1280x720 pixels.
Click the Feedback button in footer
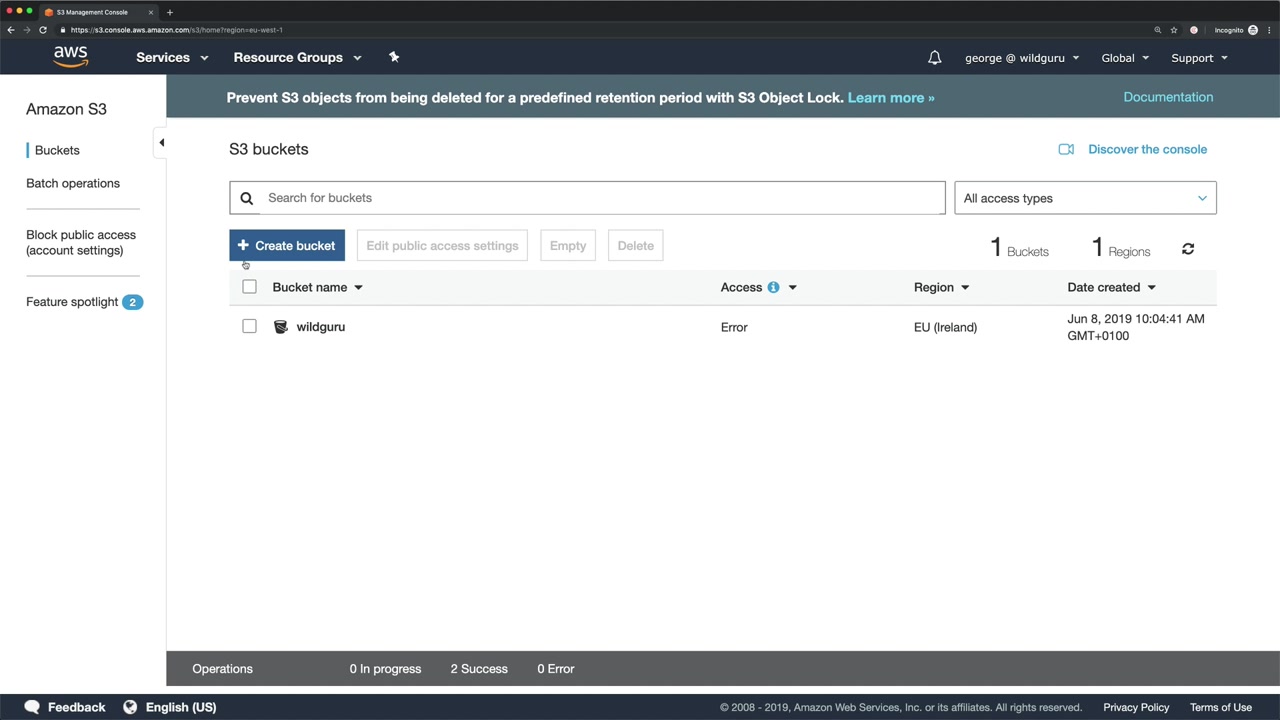pyautogui.click(x=65, y=707)
